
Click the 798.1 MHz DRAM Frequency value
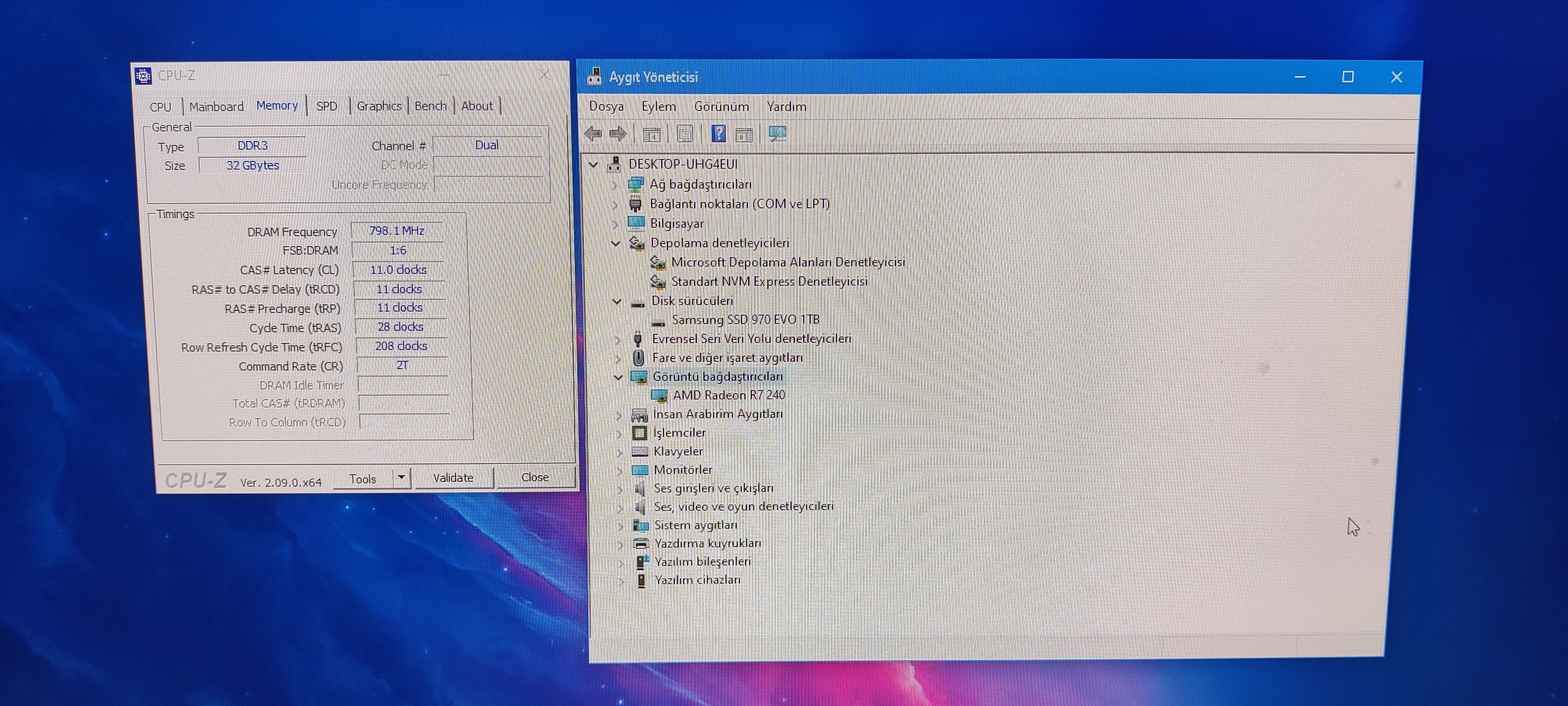pos(397,231)
